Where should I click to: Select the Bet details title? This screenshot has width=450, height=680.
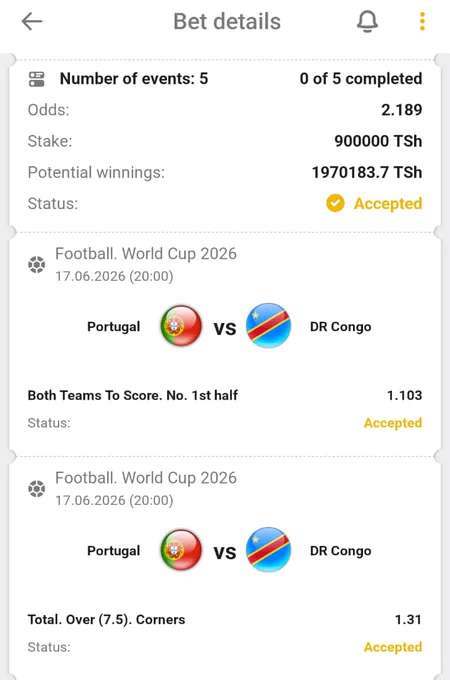tap(227, 22)
